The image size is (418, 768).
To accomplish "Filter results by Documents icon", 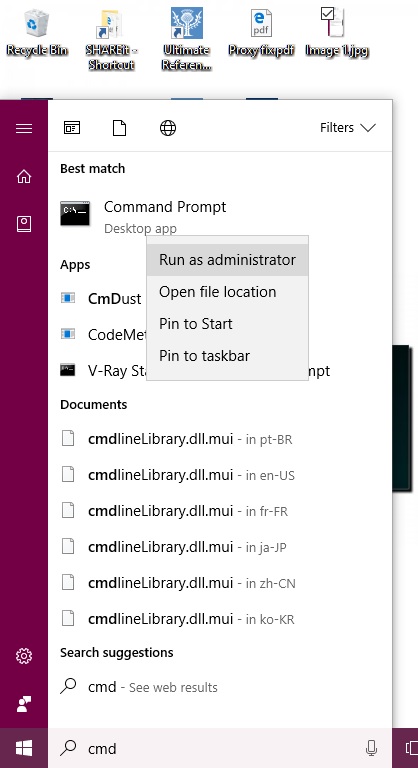I will click(x=120, y=128).
